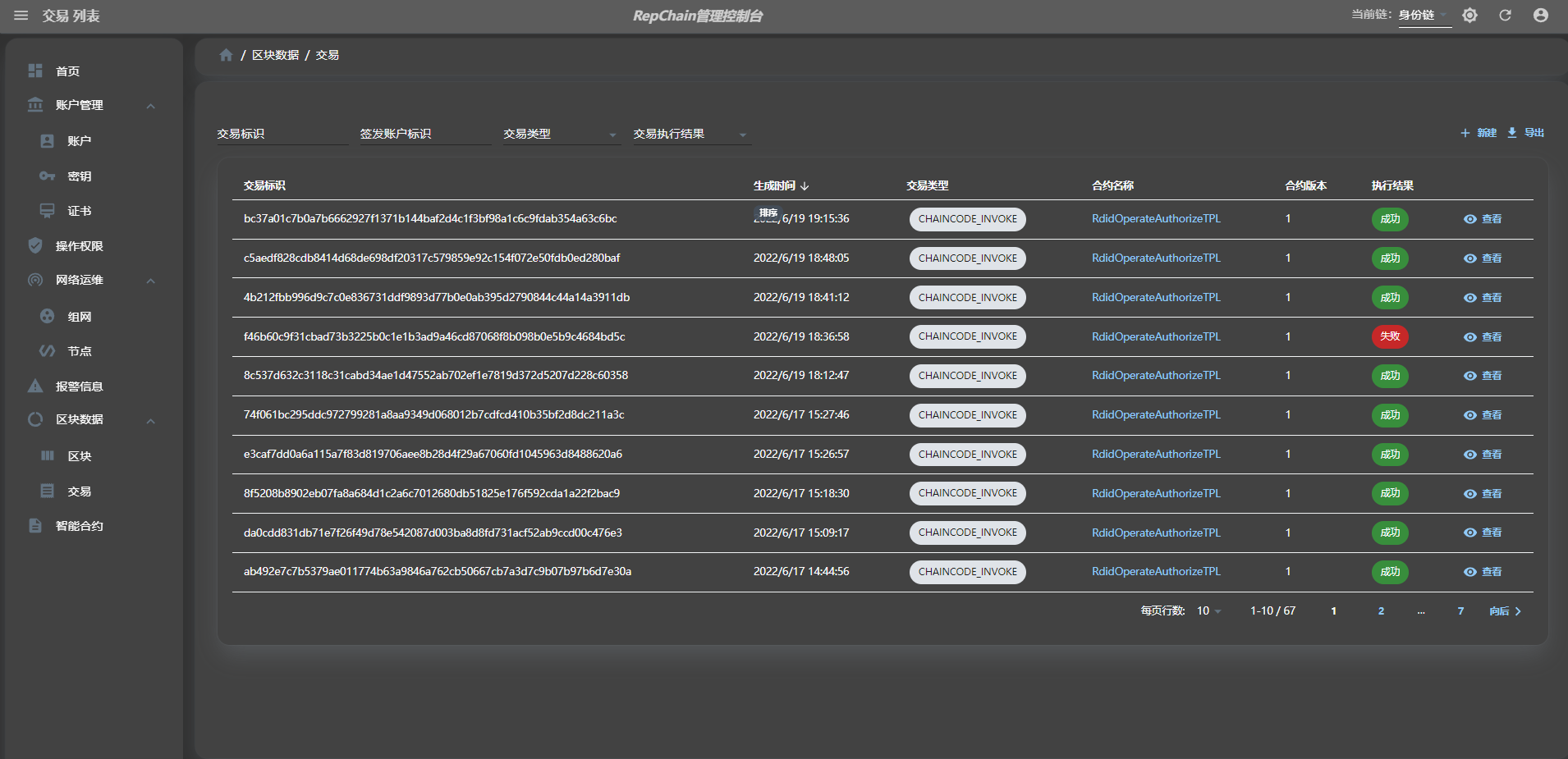1568x759 pixels.
Task: Open the hamburger menu icon
Action: point(21,16)
